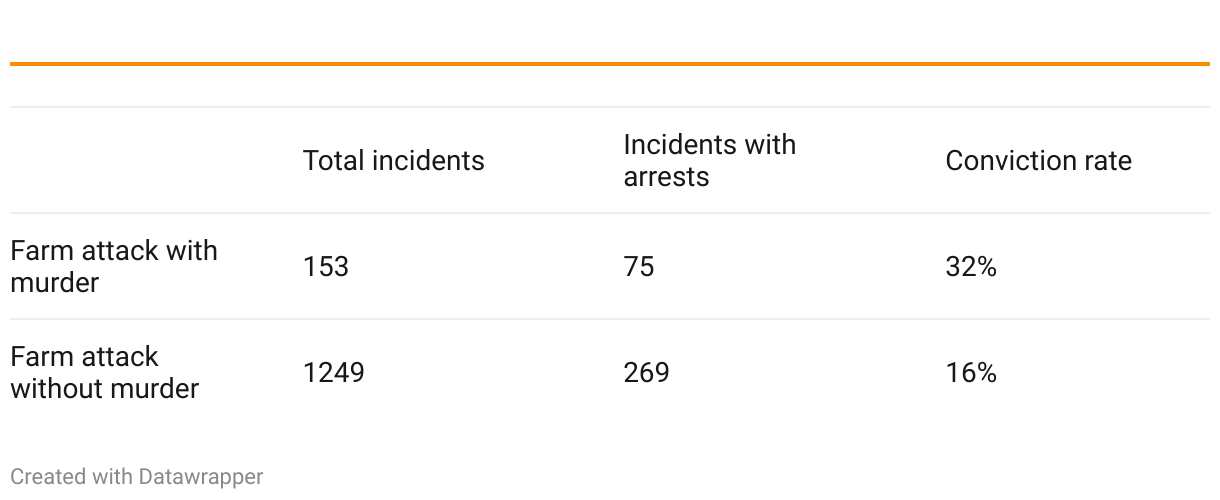
Task: Click the 16% conviction rate cell
Action: click(x=971, y=373)
